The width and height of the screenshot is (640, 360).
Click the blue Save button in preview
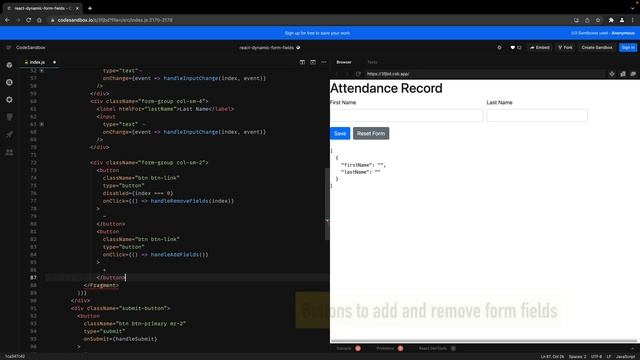click(x=340, y=133)
